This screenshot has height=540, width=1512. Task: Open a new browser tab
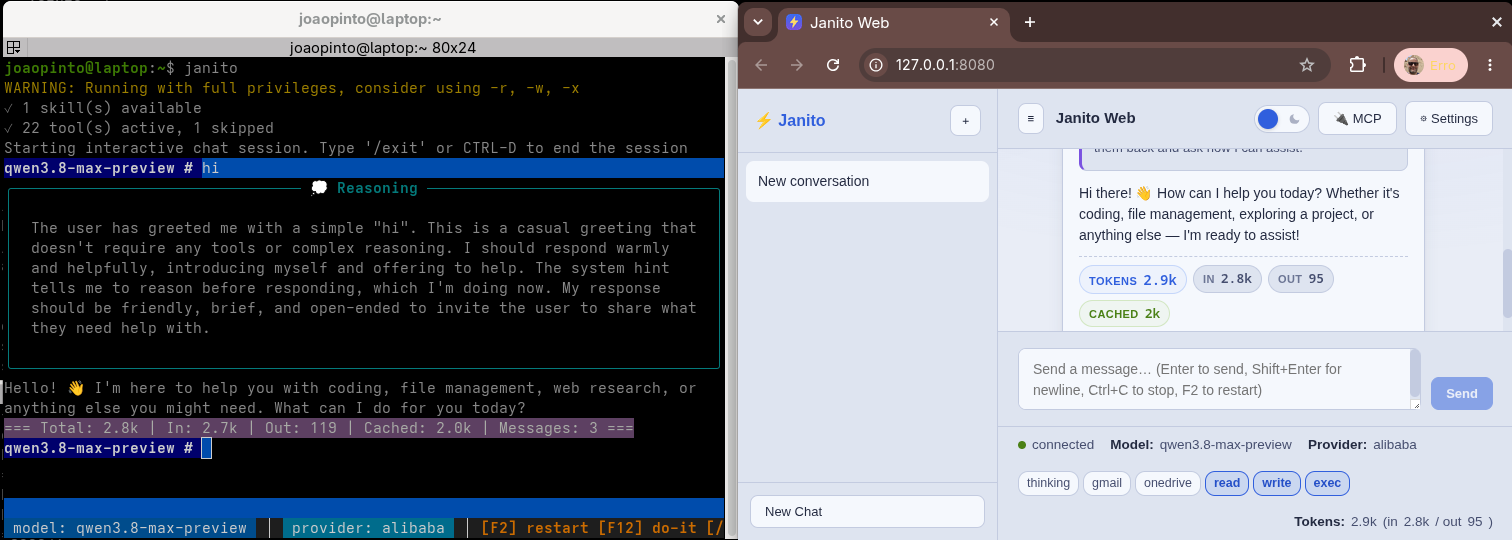point(1030,22)
